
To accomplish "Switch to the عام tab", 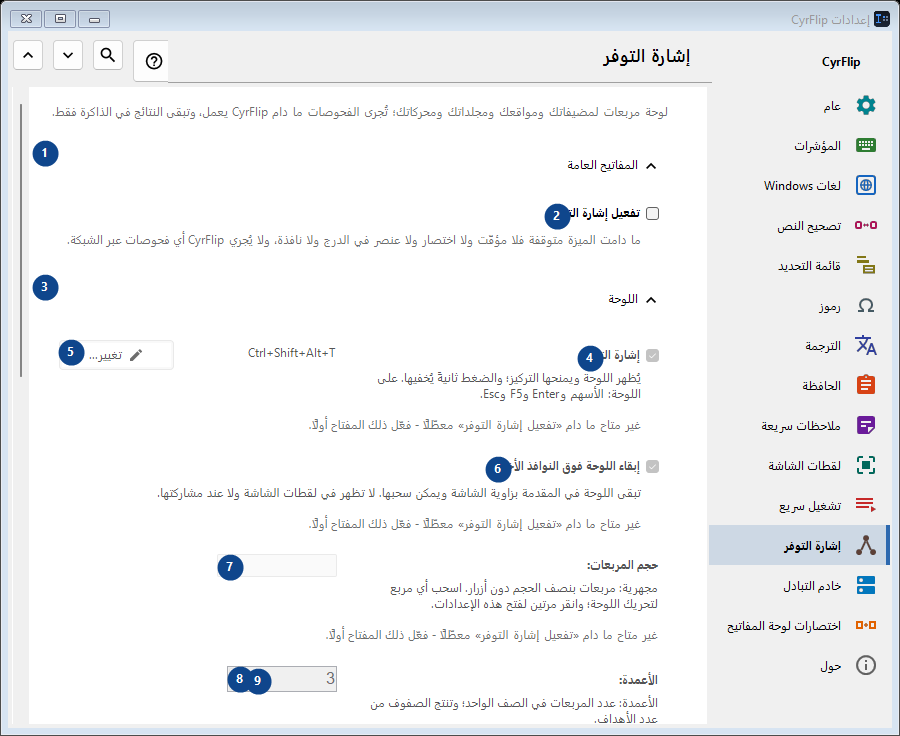I will coord(799,106).
